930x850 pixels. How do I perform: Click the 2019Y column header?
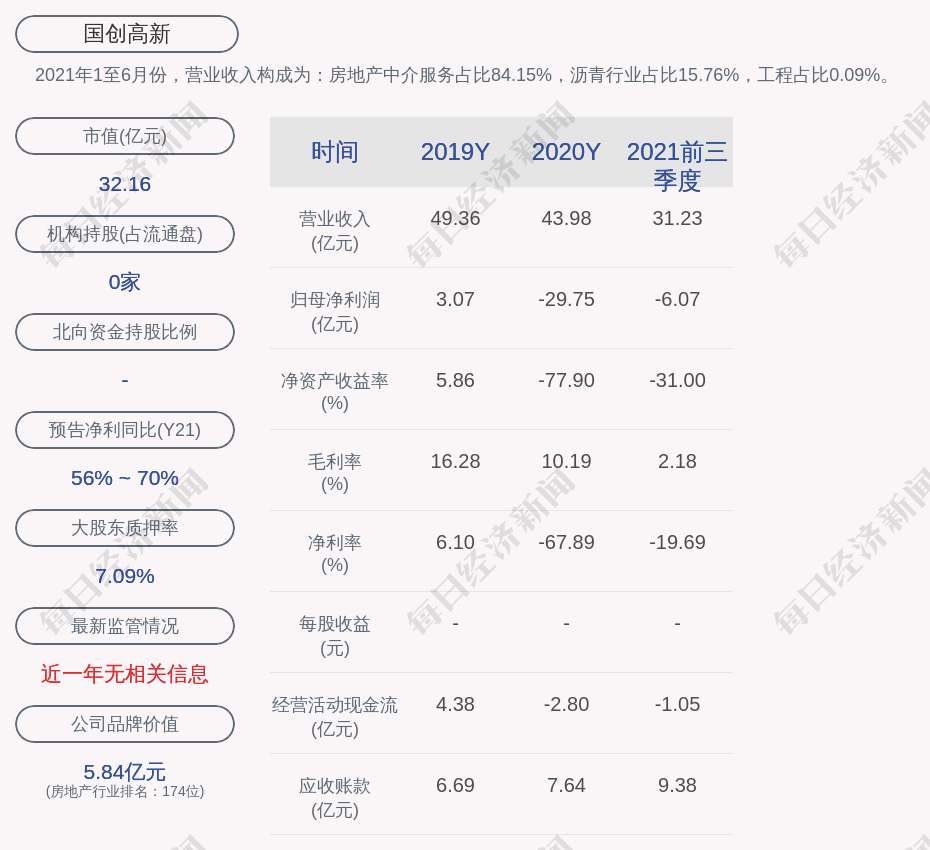[x=455, y=152]
